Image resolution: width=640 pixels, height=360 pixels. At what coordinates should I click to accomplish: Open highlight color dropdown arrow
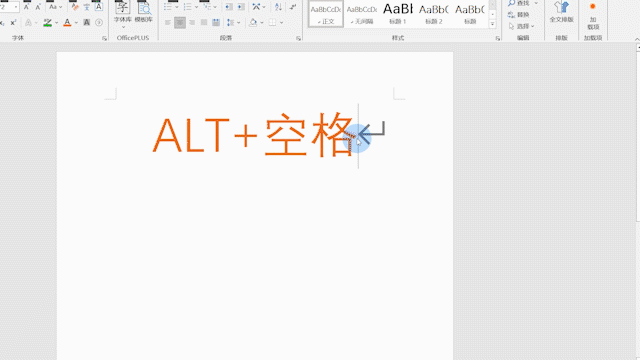click(56, 22)
